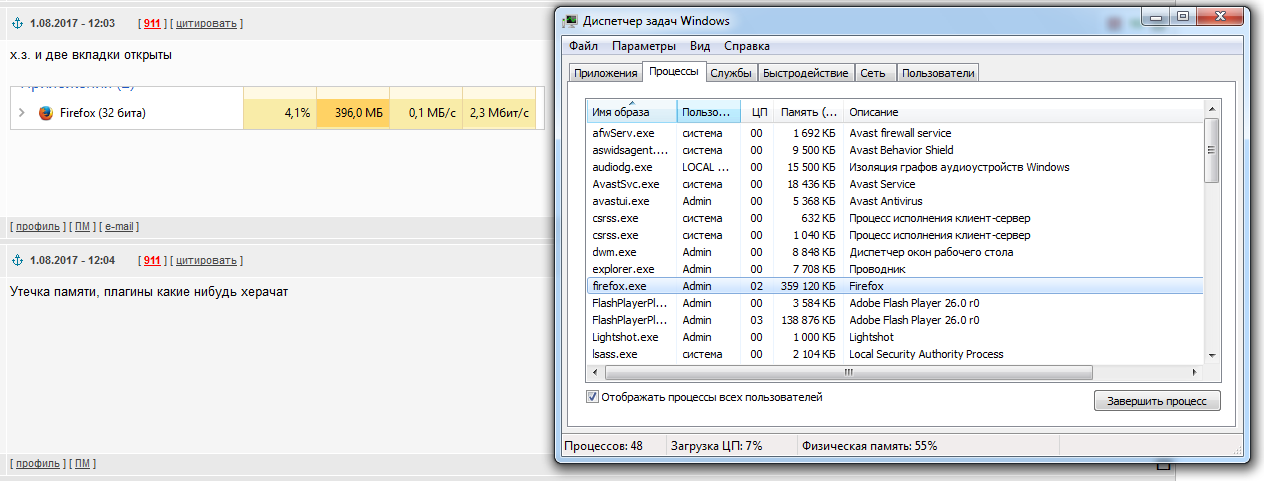Minimize the Диспетчер задач Windows window
This screenshot has width=1264, height=481.
pos(1155,15)
